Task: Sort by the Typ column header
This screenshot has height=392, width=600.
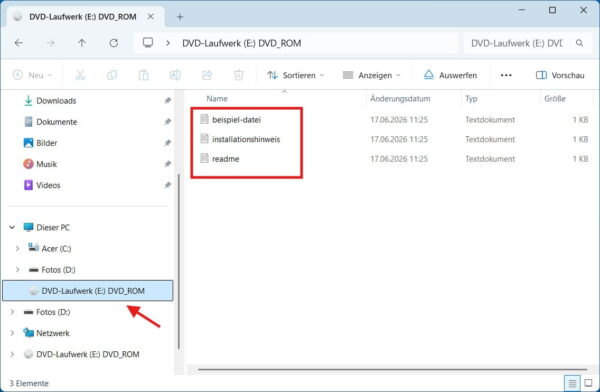Action: point(471,98)
